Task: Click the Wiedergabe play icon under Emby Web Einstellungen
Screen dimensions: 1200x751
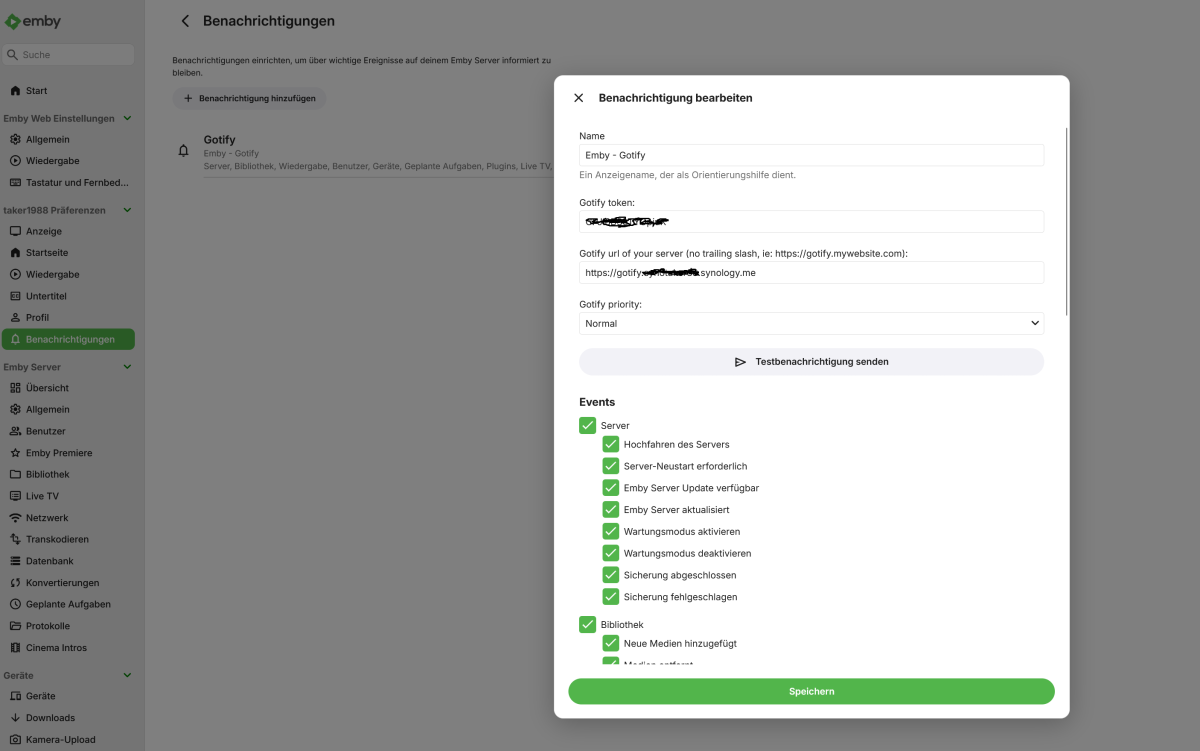Action: 15,161
